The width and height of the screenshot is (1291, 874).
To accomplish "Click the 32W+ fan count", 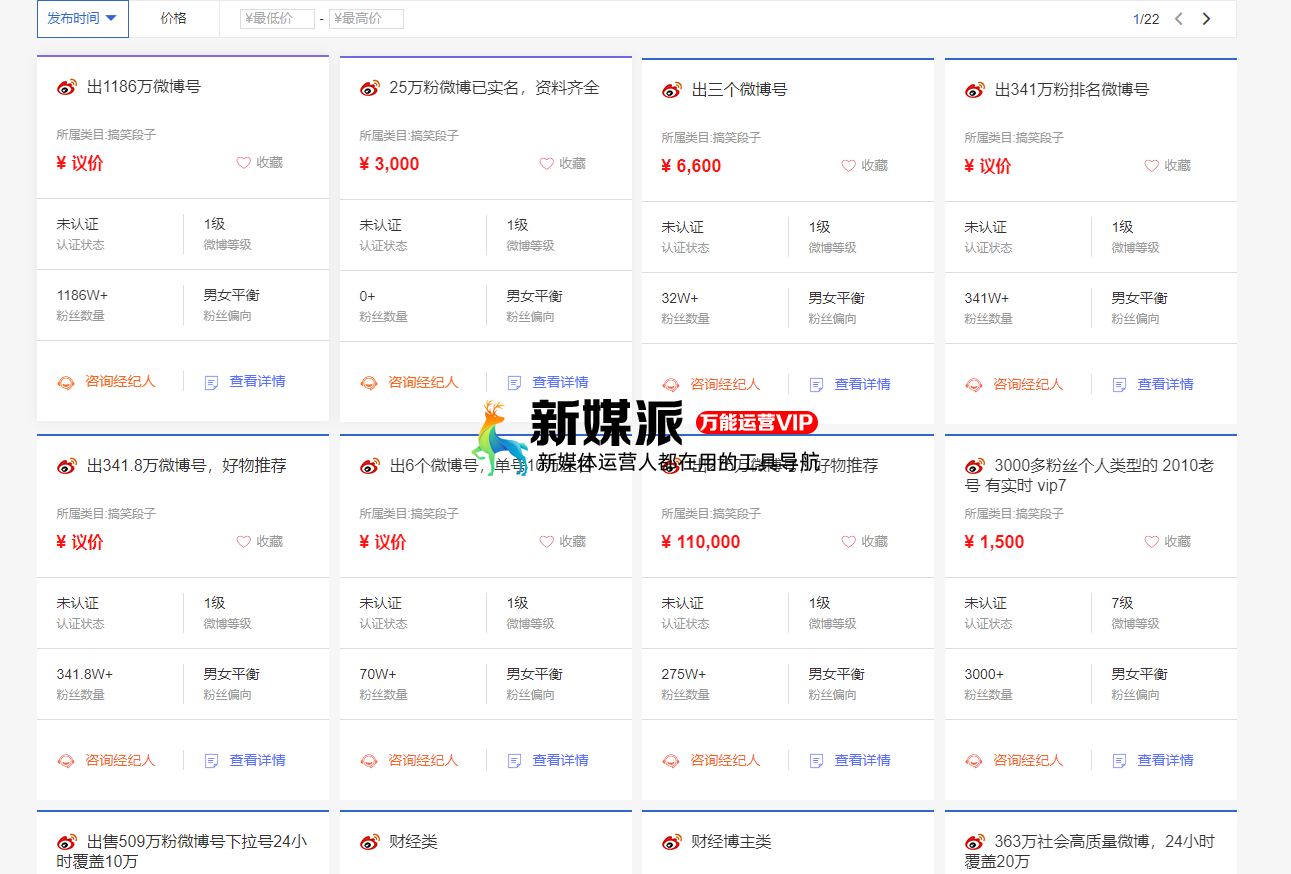I will pyautogui.click(x=680, y=299).
